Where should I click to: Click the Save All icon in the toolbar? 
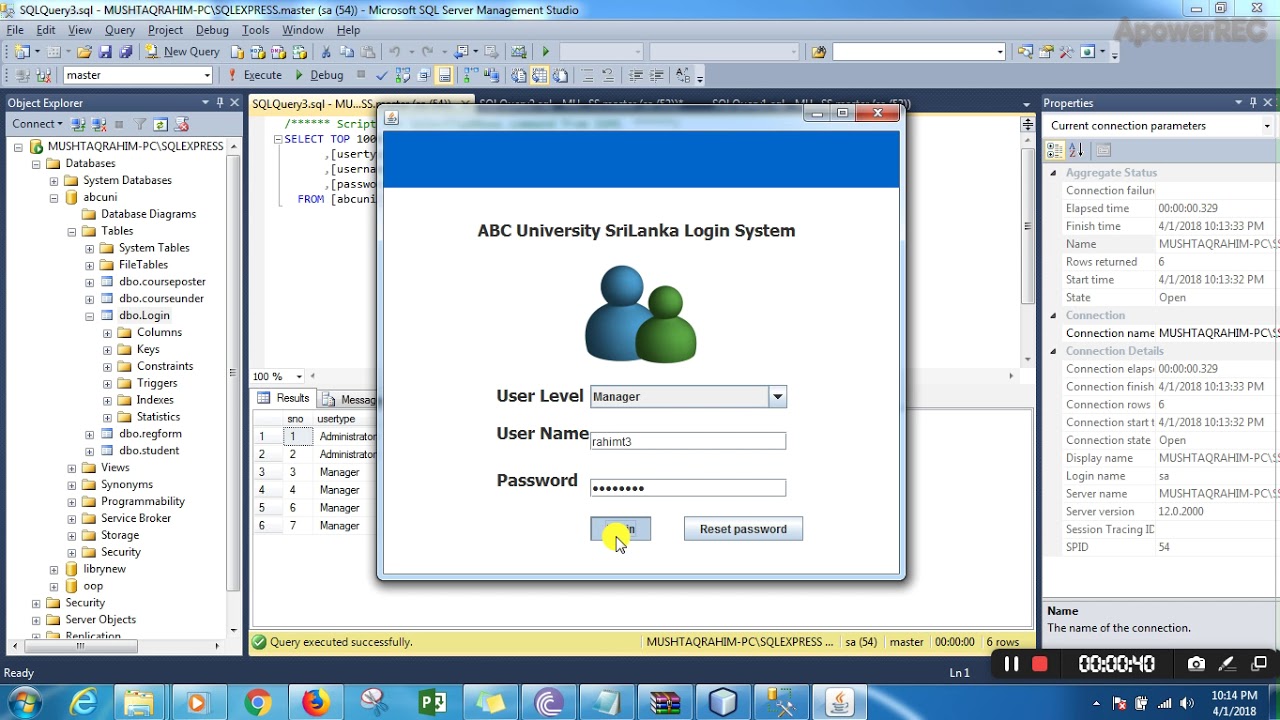124,52
